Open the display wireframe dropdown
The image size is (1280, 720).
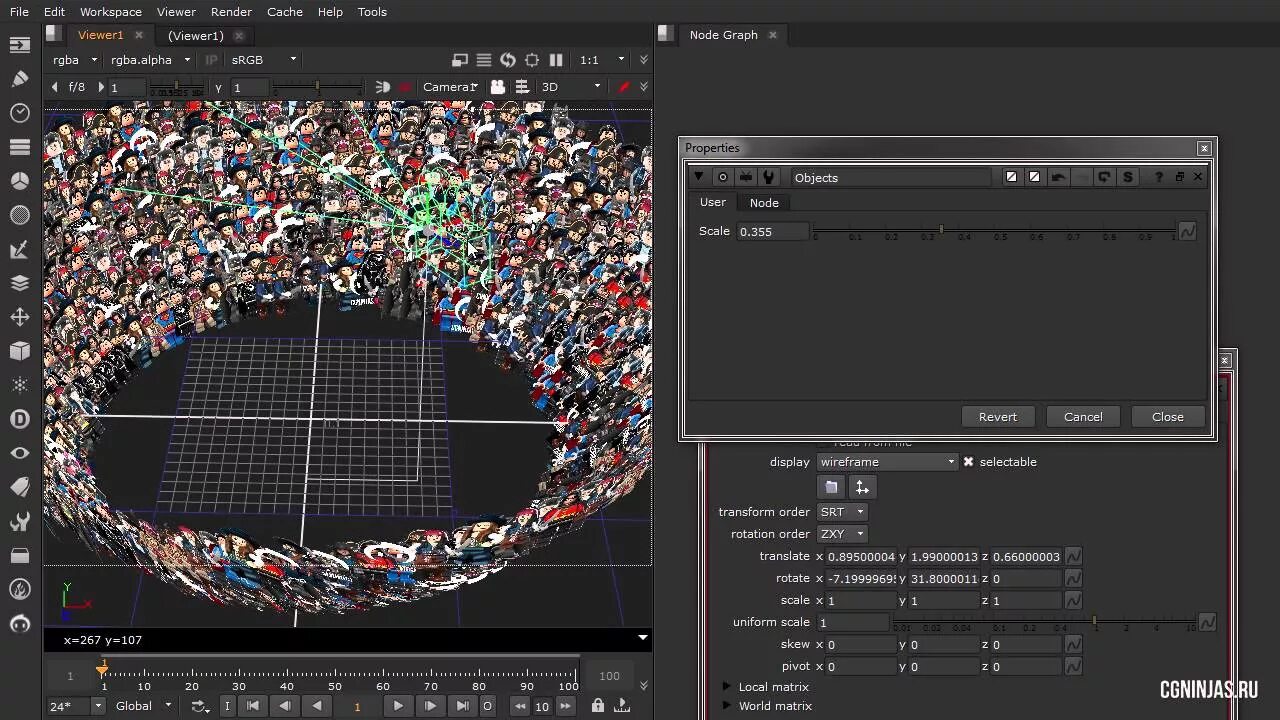pyautogui.click(x=887, y=462)
